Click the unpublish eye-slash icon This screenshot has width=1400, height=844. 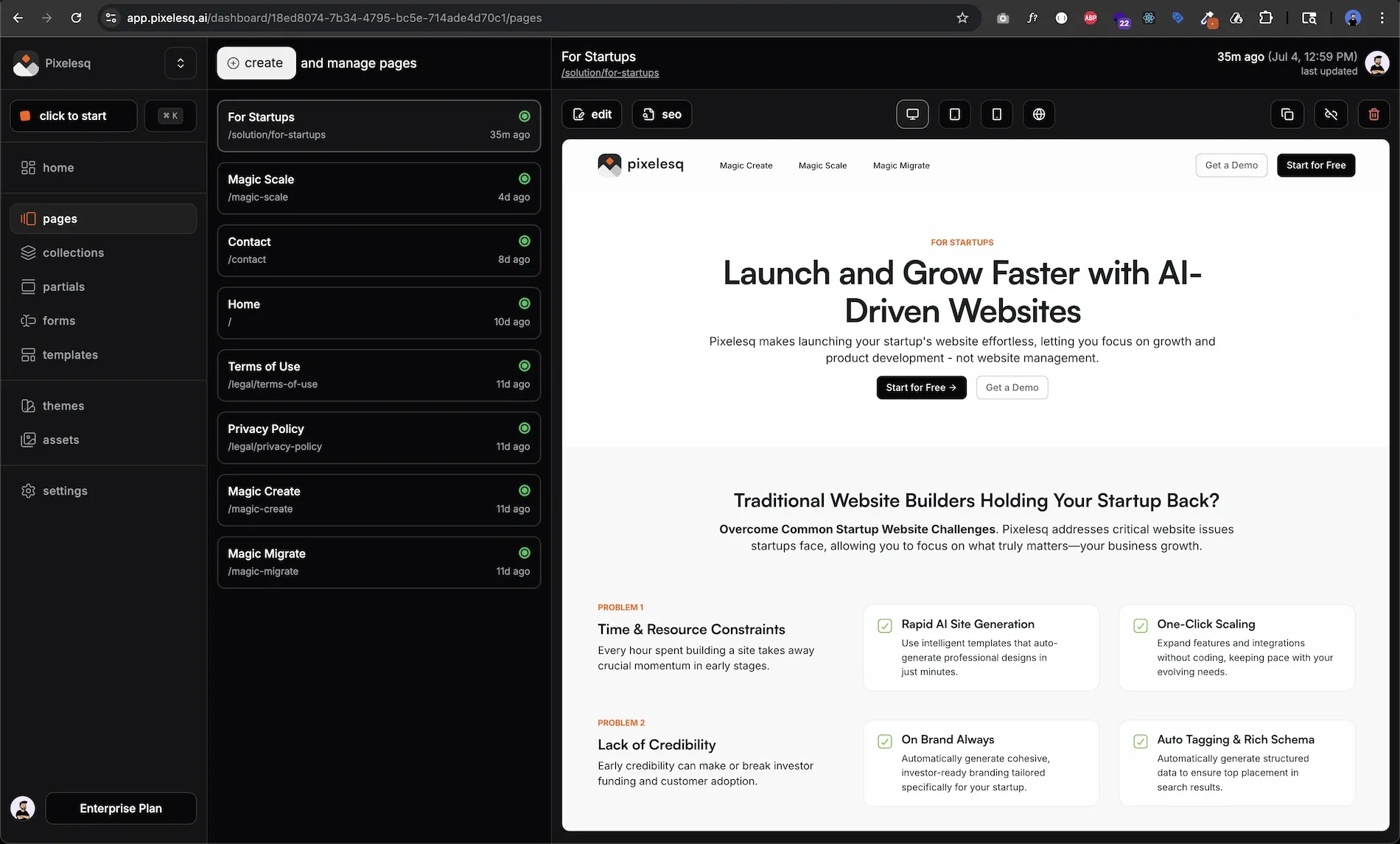(x=1331, y=114)
